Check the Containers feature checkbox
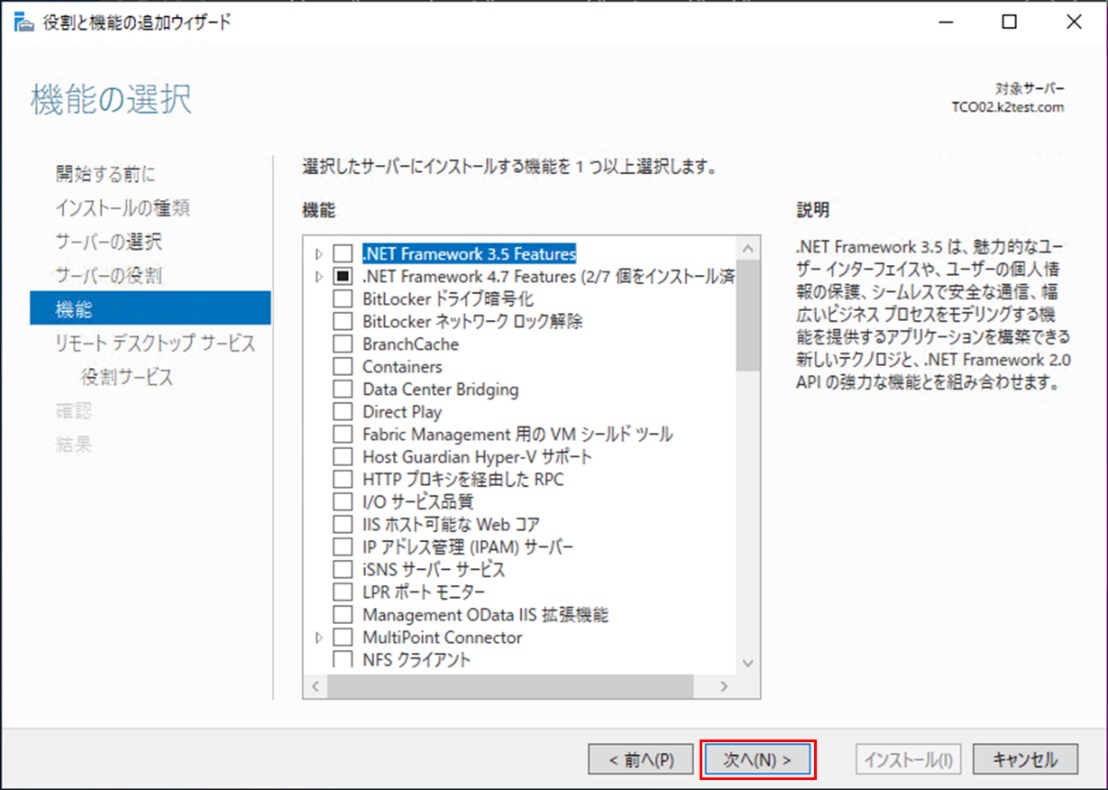Image resolution: width=1108 pixels, height=790 pixels. [x=343, y=367]
